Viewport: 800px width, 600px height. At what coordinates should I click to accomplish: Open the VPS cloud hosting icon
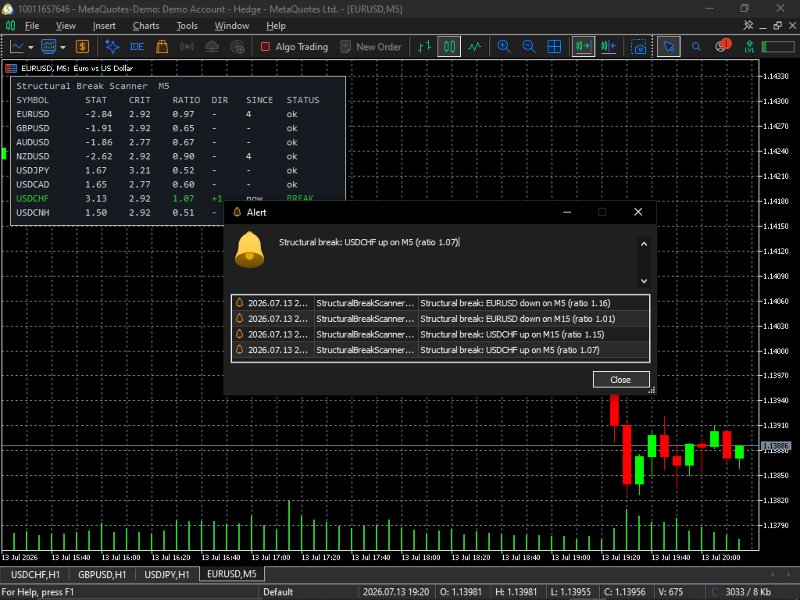(212, 46)
